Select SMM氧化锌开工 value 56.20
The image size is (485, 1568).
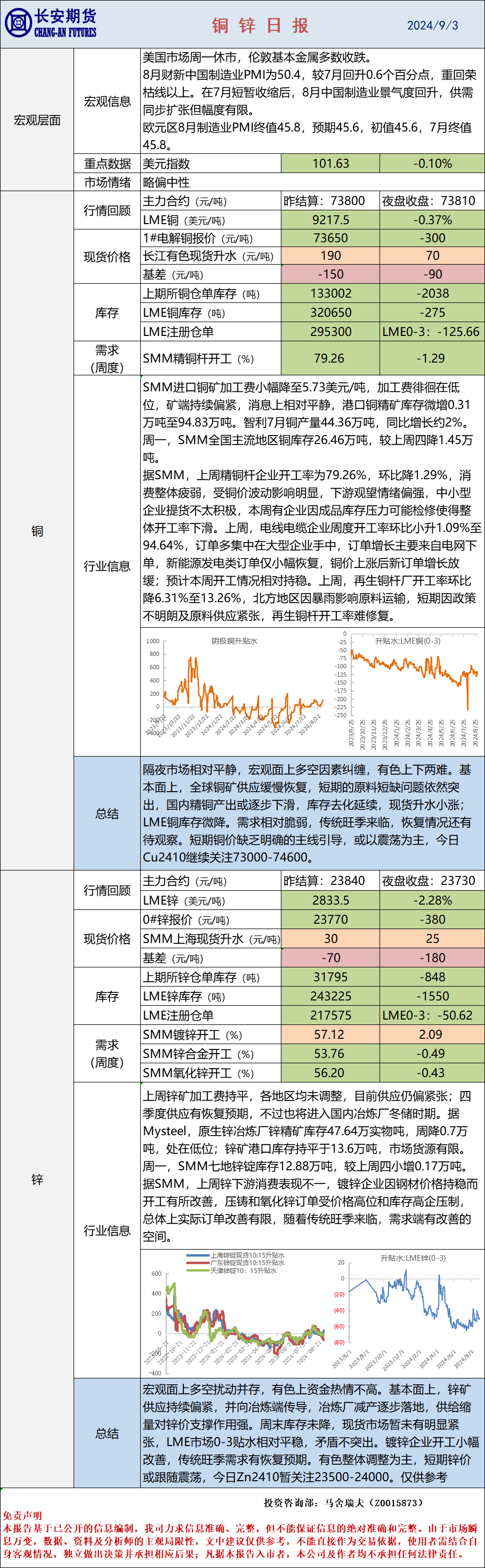pos(330,1072)
